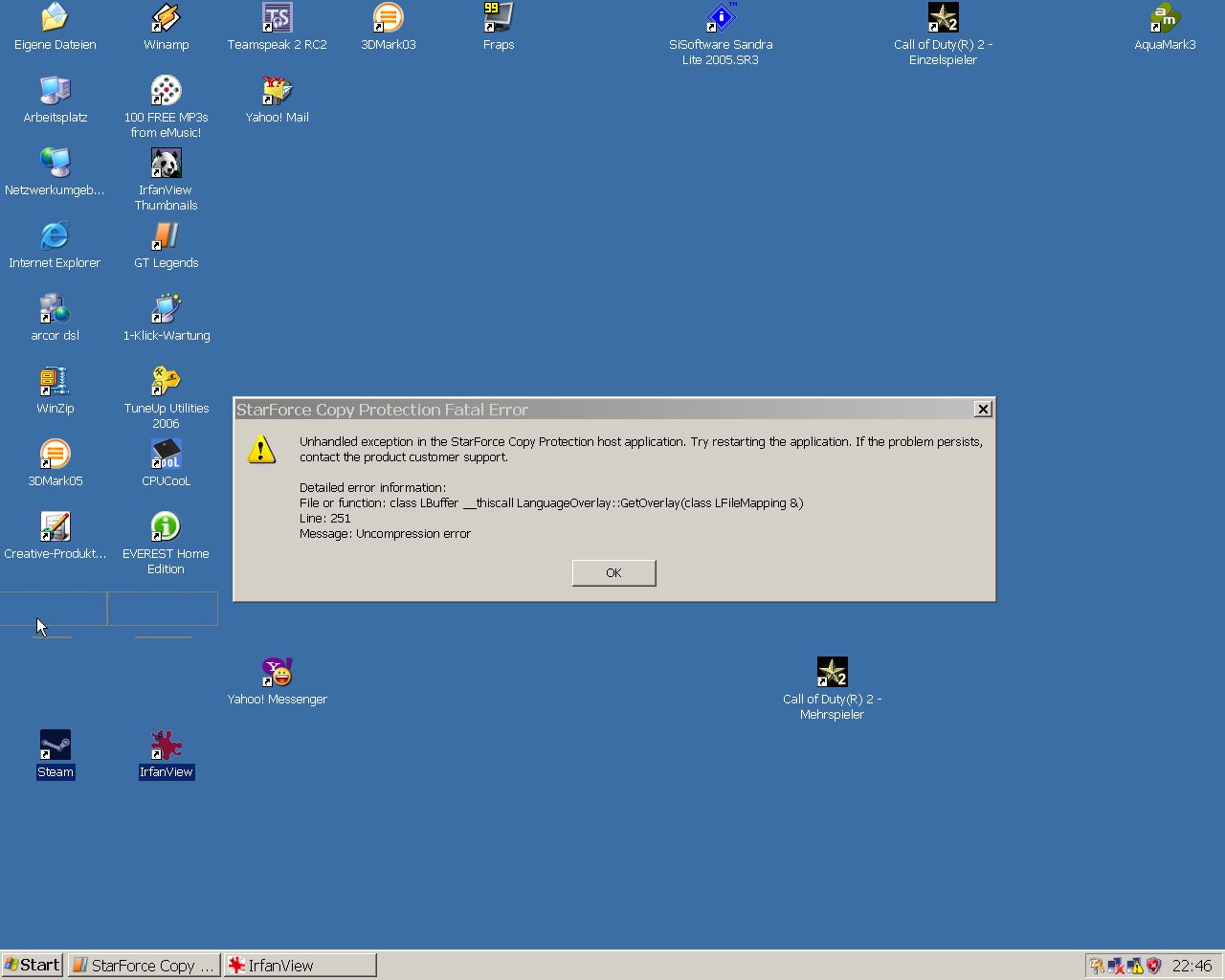Viewport: 1225px width, 980px height.
Task: Select the Winamp desktop icon
Action: pyautogui.click(x=166, y=27)
